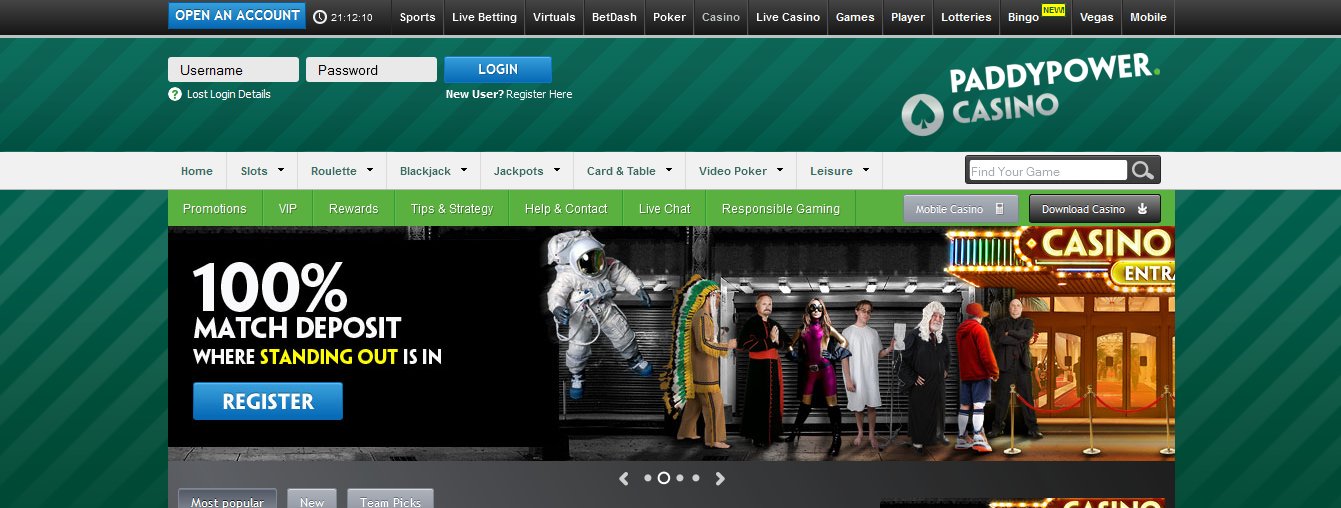This screenshot has height=508, width=1341.
Task: Open Player section
Action: (x=908, y=17)
